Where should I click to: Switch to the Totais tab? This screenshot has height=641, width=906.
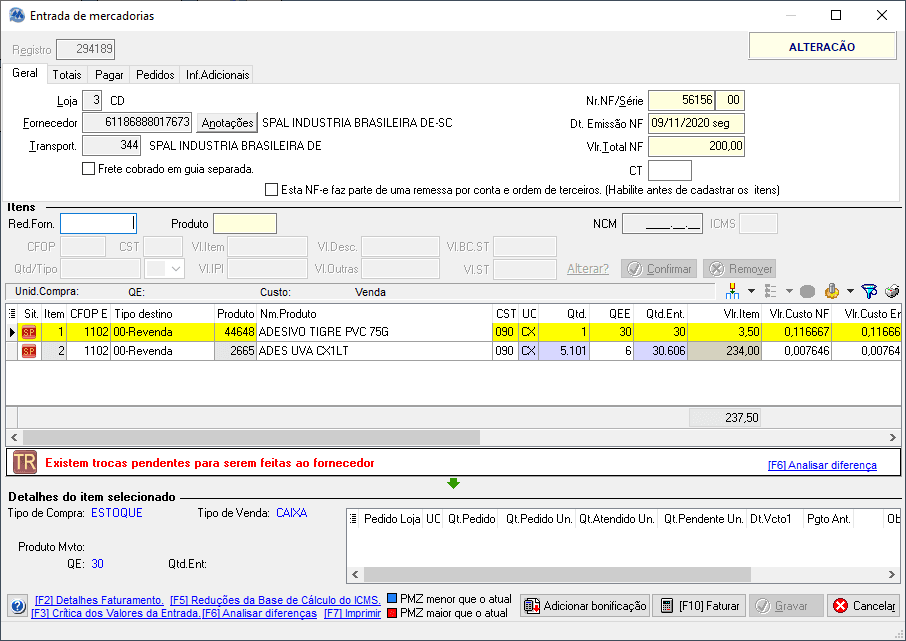click(x=67, y=74)
